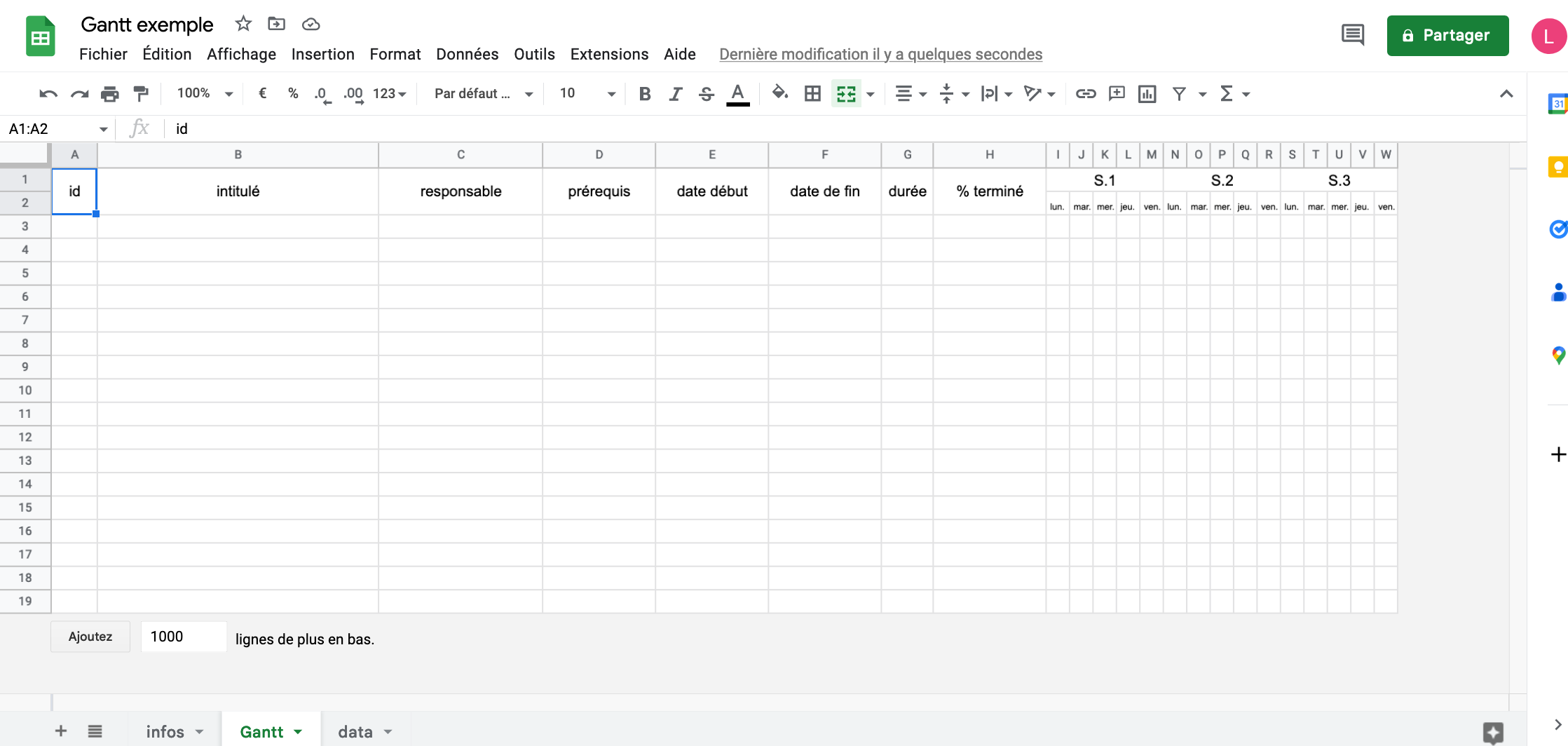Click the Partager button
Screen dimensions: 1568x746
click(1447, 35)
